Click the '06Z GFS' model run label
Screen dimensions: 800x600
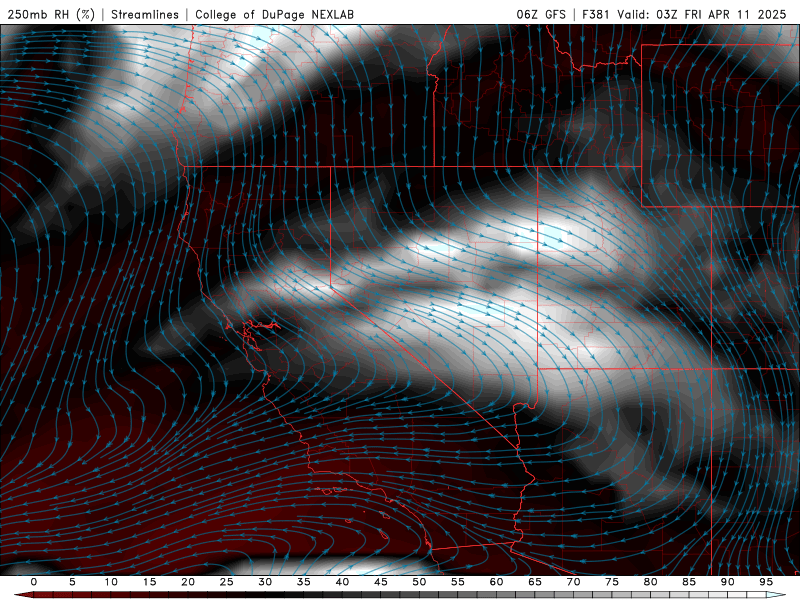coord(541,14)
